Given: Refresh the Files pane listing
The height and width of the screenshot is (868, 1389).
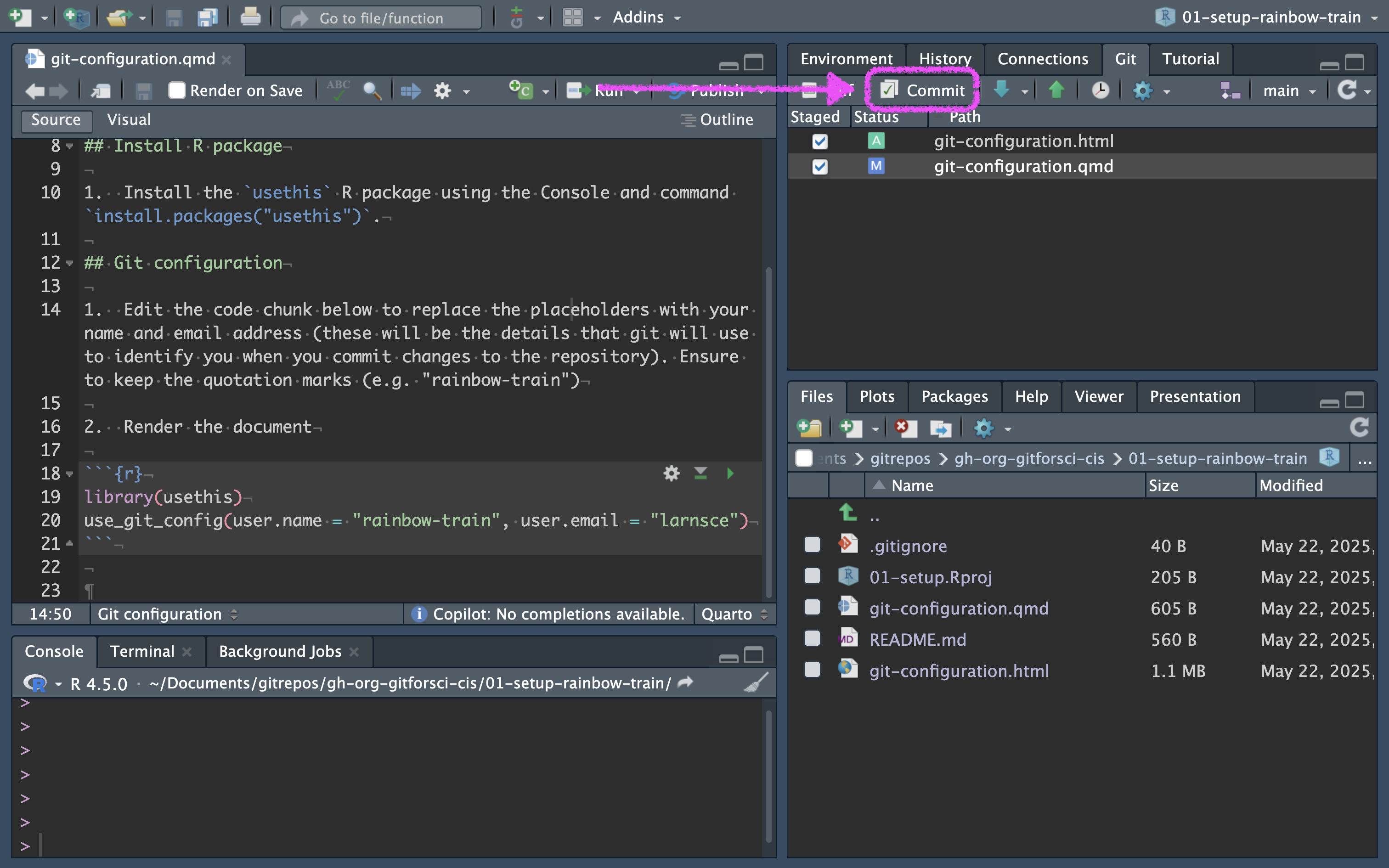Looking at the screenshot, I should coord(1360,428).
